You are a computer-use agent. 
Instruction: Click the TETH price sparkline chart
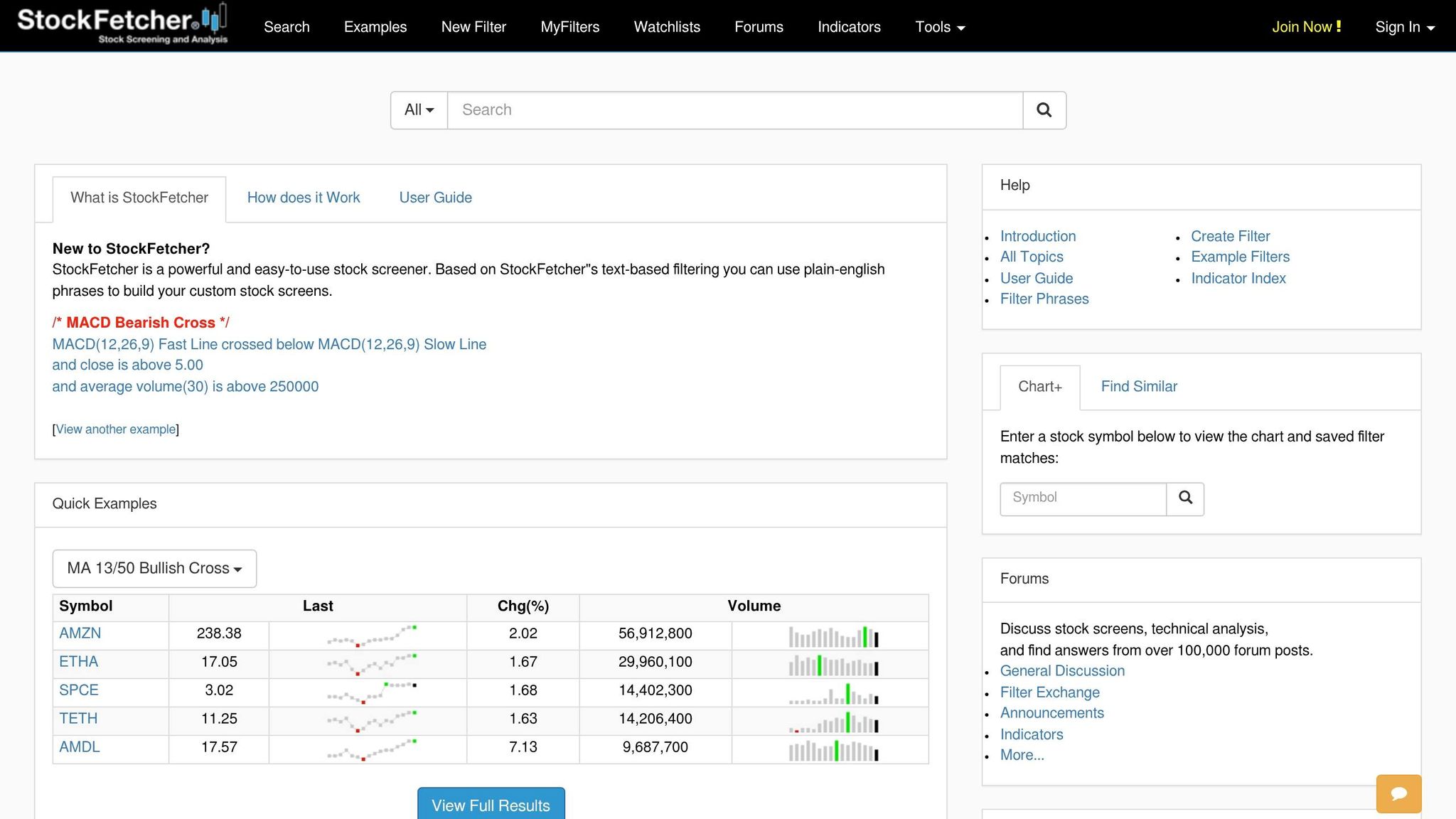(x=371, y=720)
